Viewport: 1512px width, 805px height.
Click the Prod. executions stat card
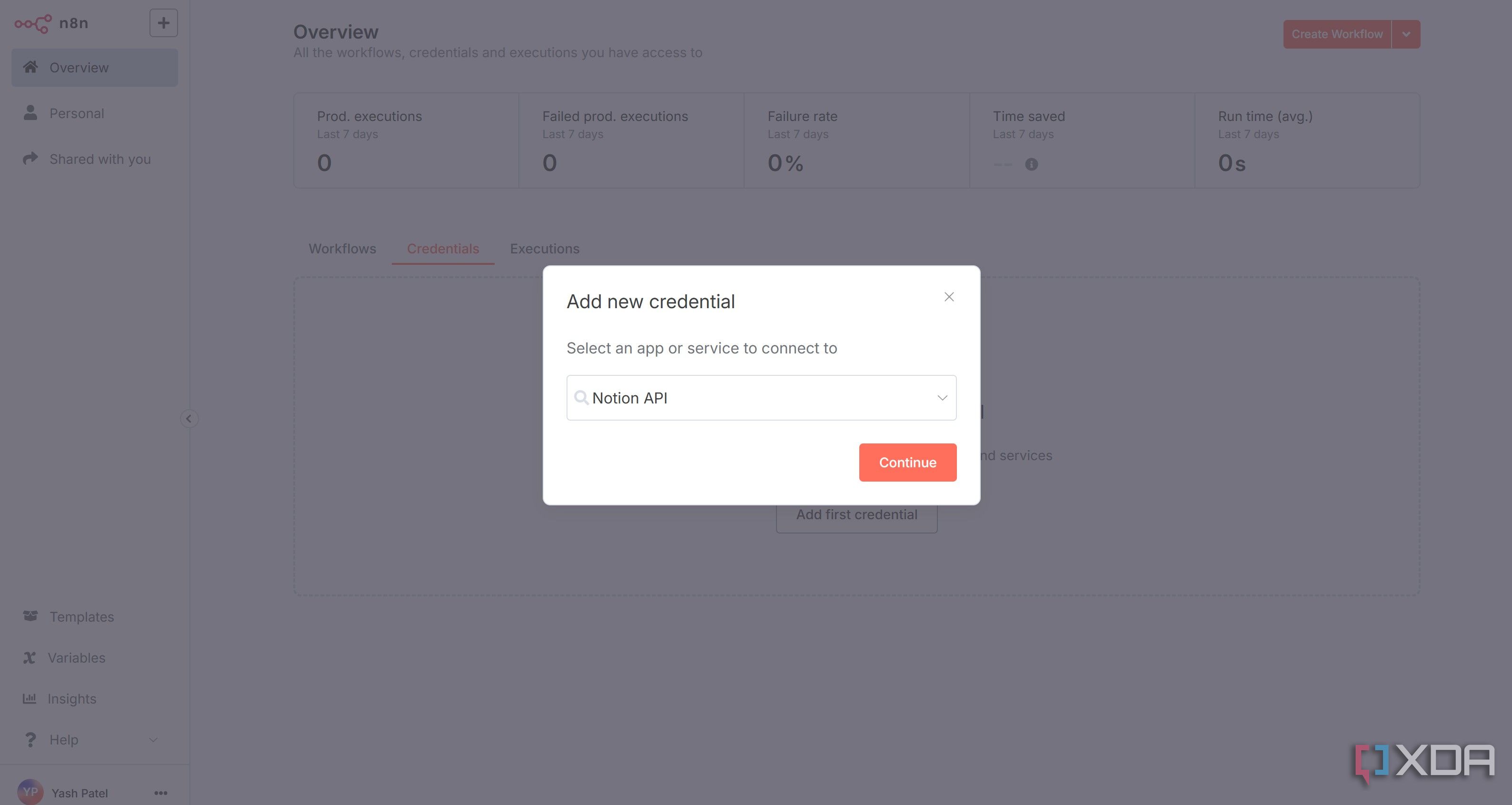point(406,141)
